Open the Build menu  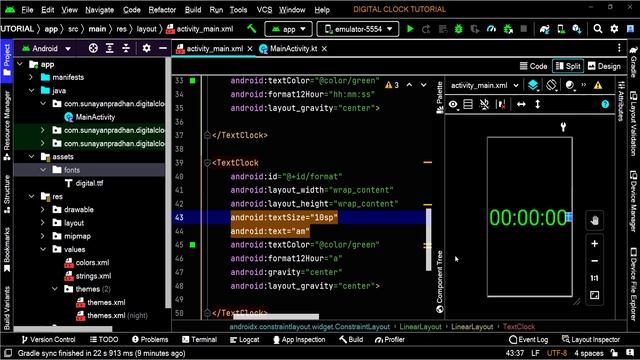pos(193,10)
